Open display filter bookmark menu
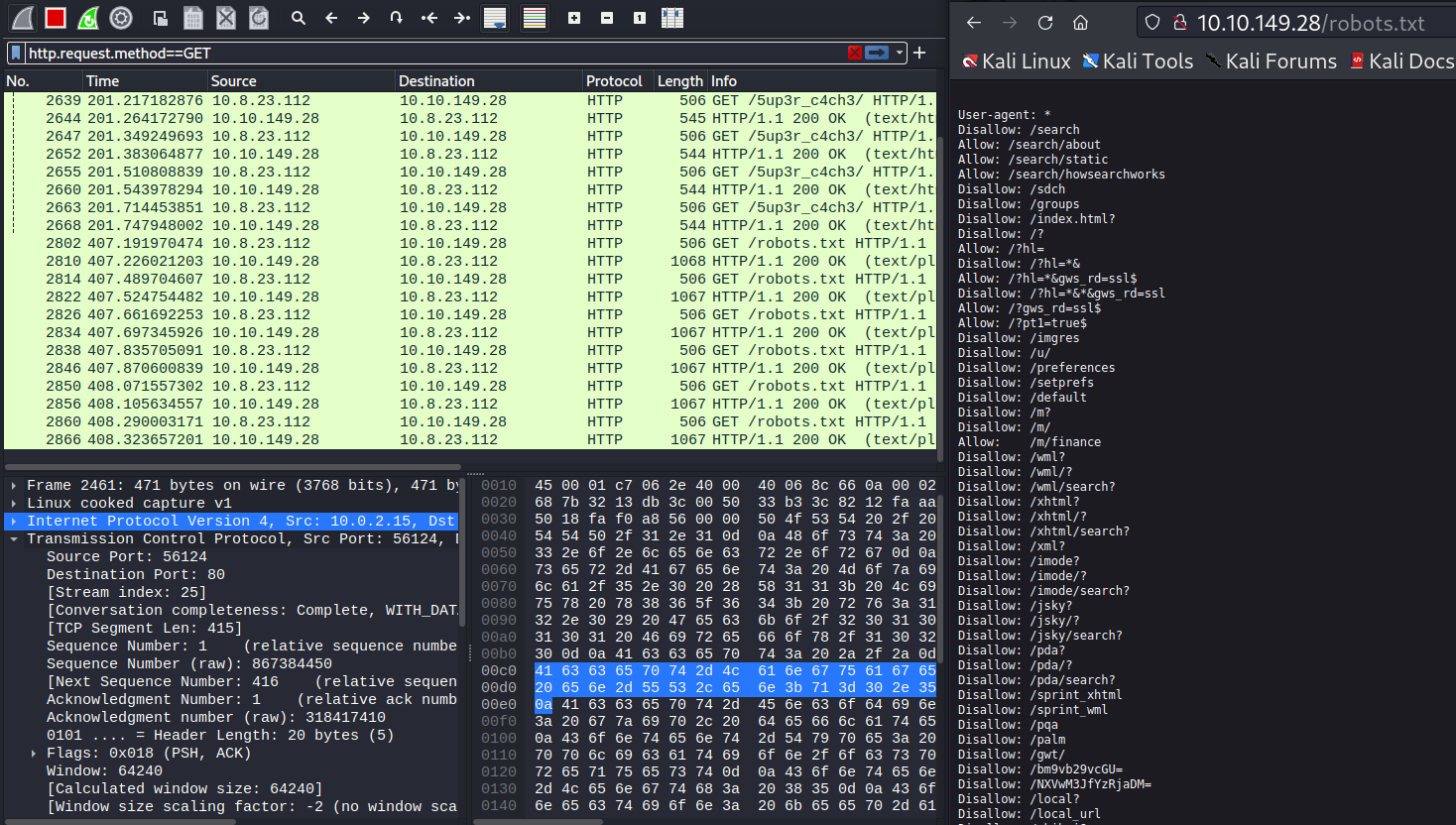Screen dimensions: 1456x825 pyautogui.click(x=16, y=53)
